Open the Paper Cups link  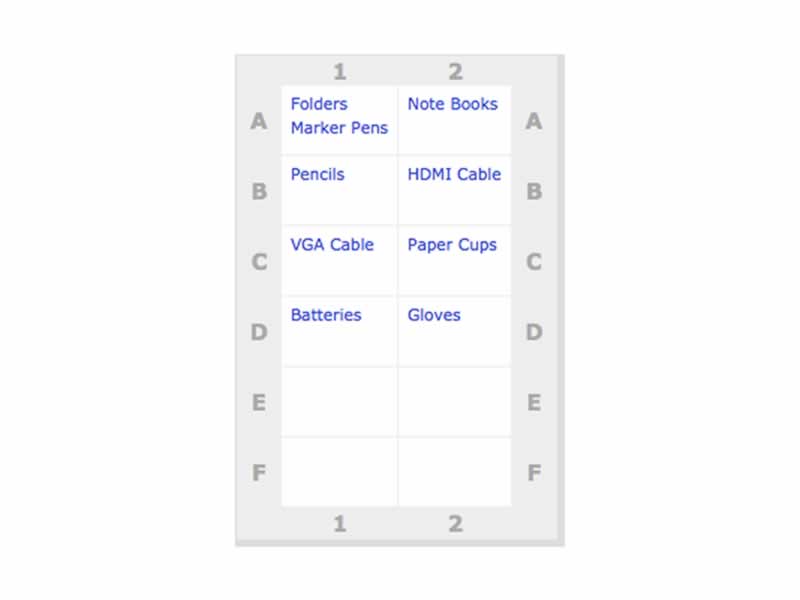pyautogui.click(x=452, y=245)
